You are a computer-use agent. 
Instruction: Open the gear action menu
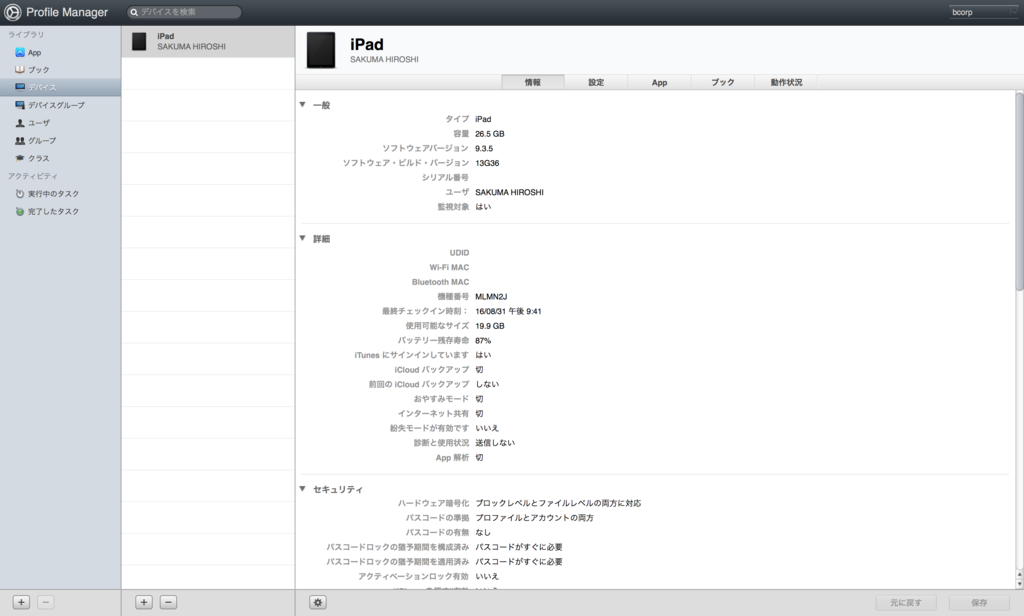click(x=318, y=602)
